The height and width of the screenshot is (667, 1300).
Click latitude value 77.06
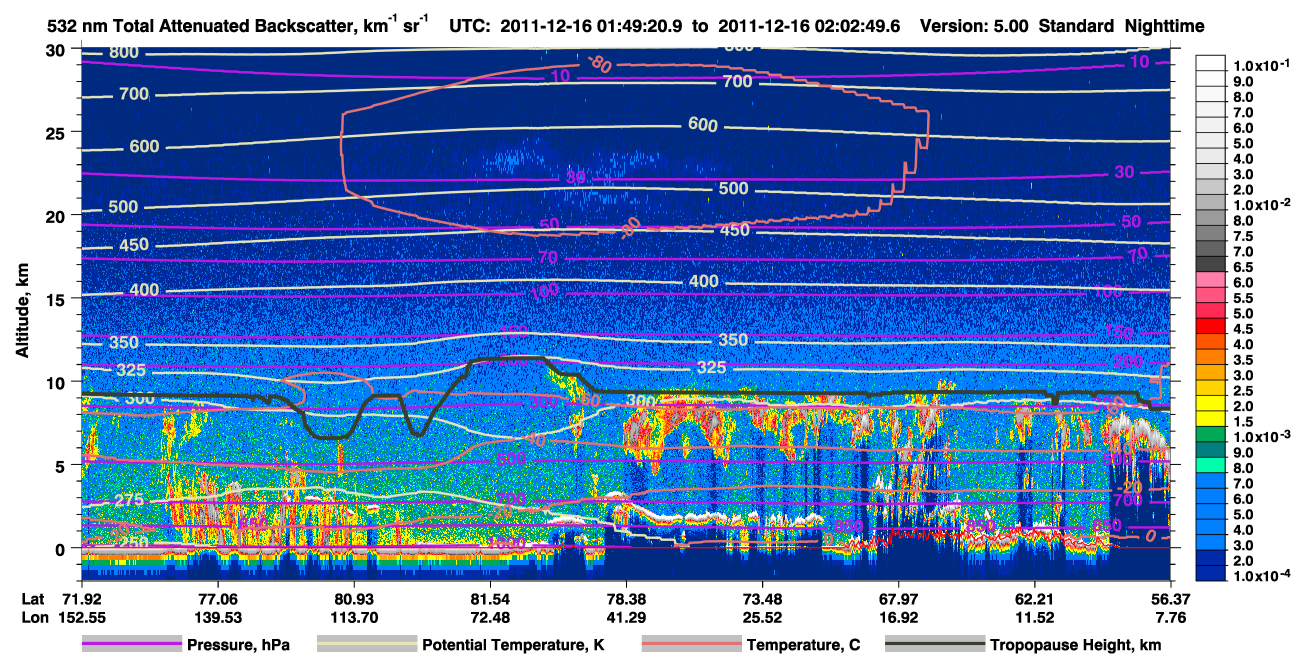coord(217,598)
